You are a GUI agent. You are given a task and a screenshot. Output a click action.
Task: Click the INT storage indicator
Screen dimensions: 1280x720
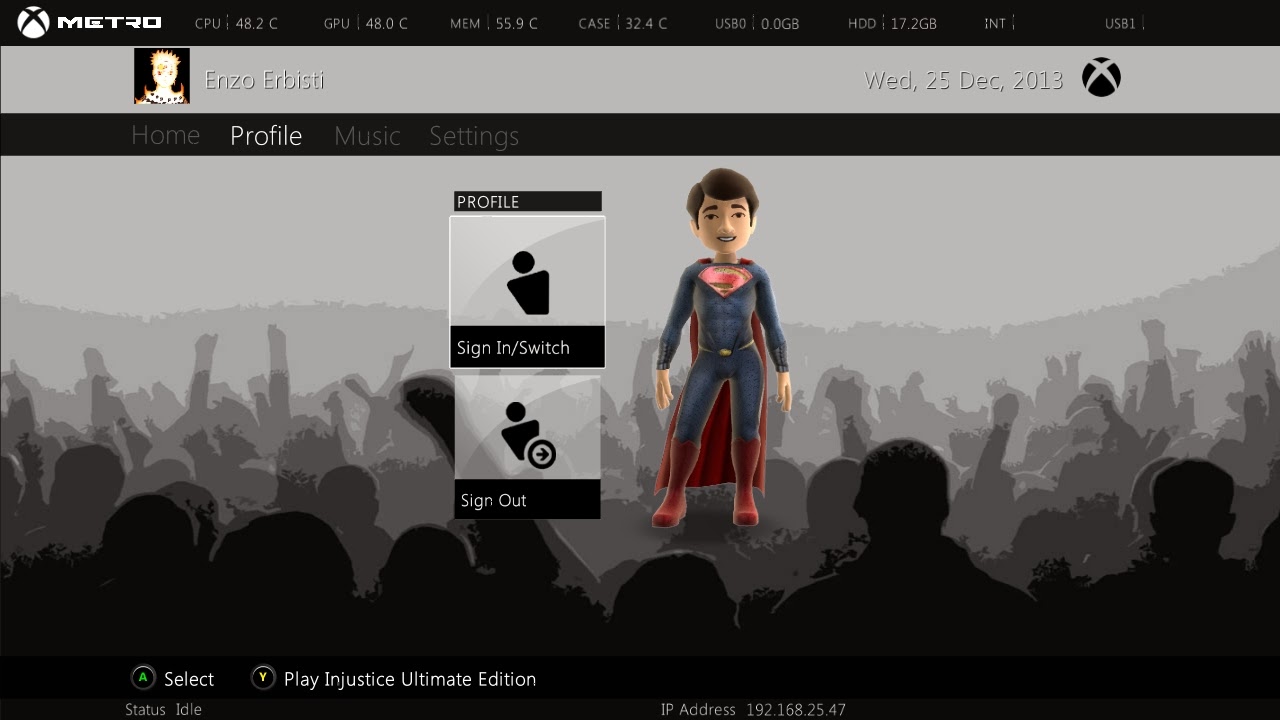999,23
